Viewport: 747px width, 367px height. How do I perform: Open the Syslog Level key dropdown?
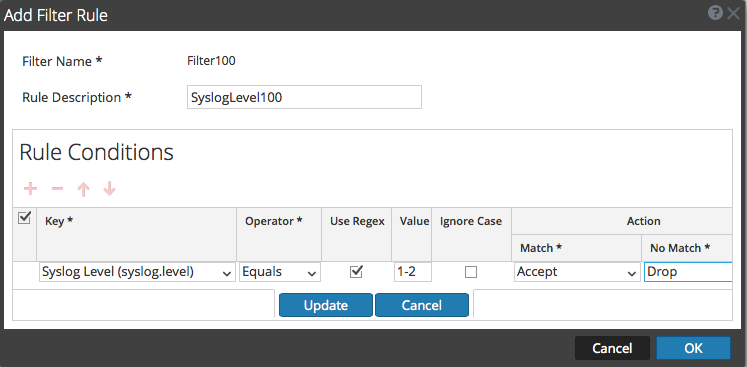[x=137, y=272]
